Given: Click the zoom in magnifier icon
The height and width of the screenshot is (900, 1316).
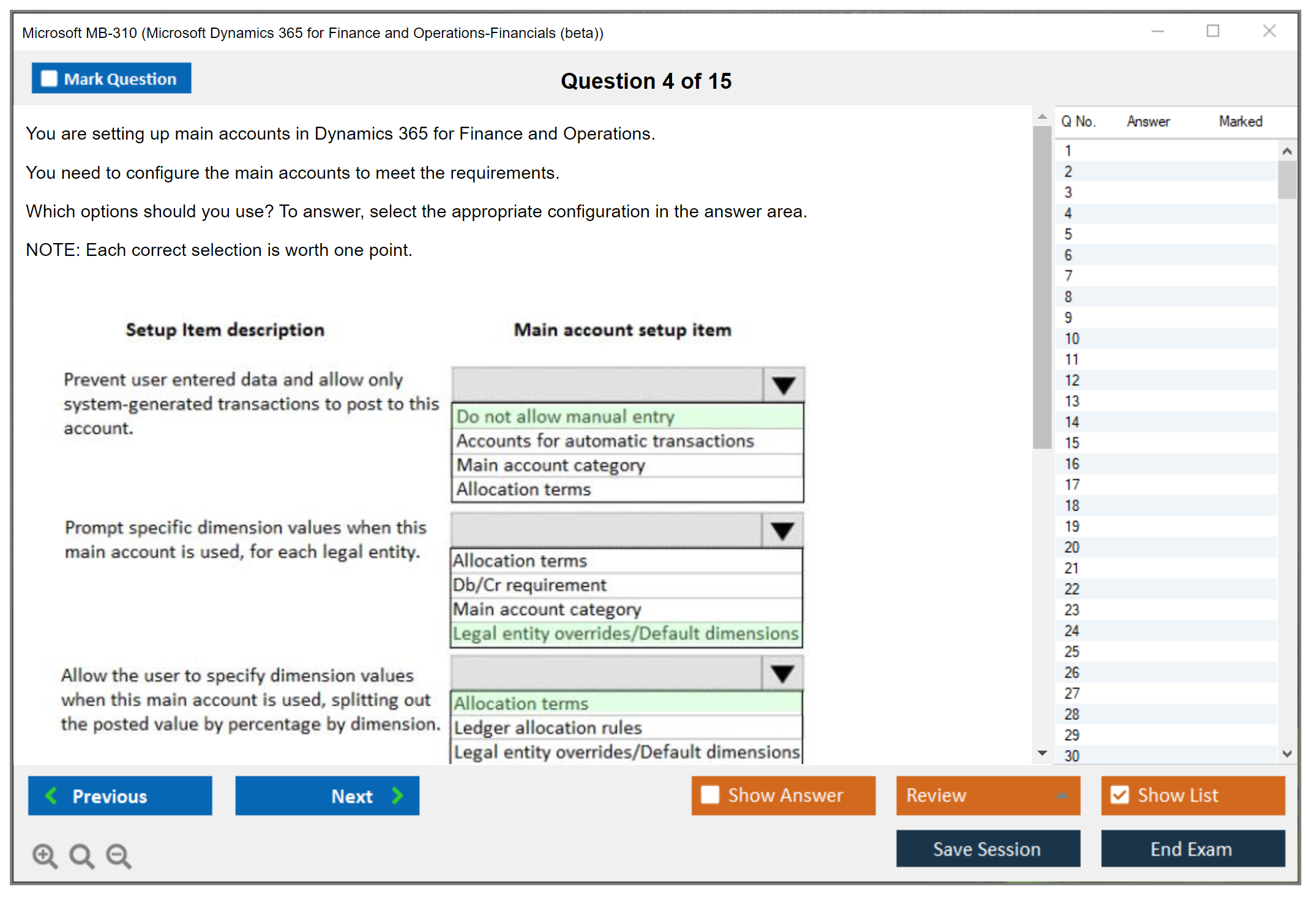Looking at the screenshot, I should click(x=45, y=855).
